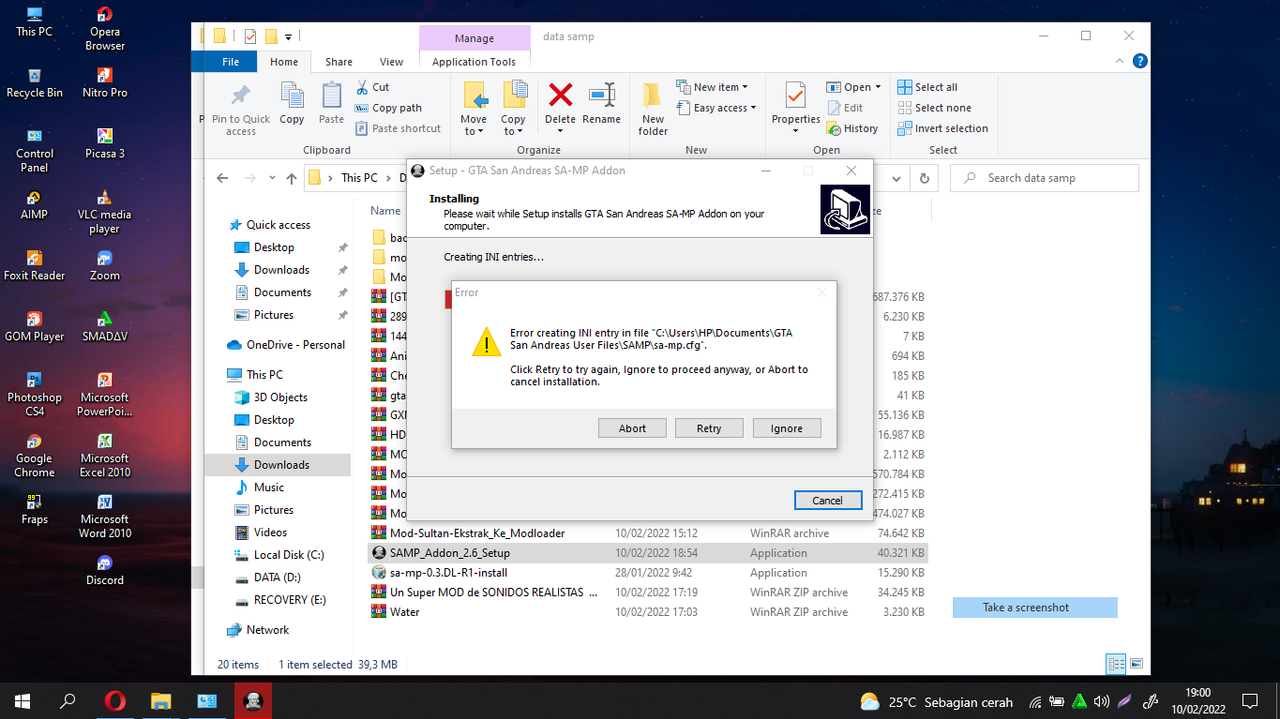Launch Fraps desktop shortcut
1280x719 pixels.
click(x=34, y=510)
